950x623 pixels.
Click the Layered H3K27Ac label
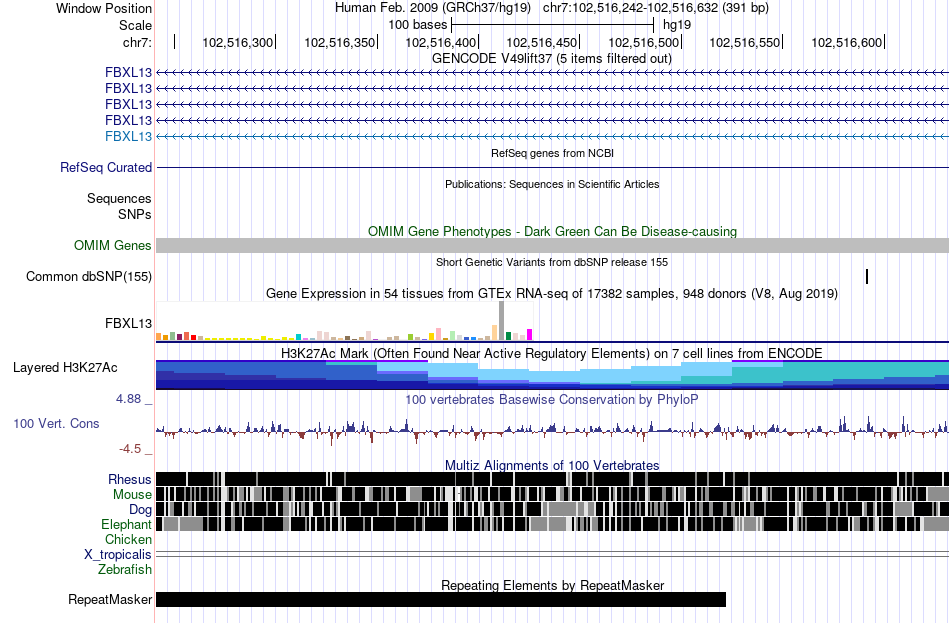point(65,368)
